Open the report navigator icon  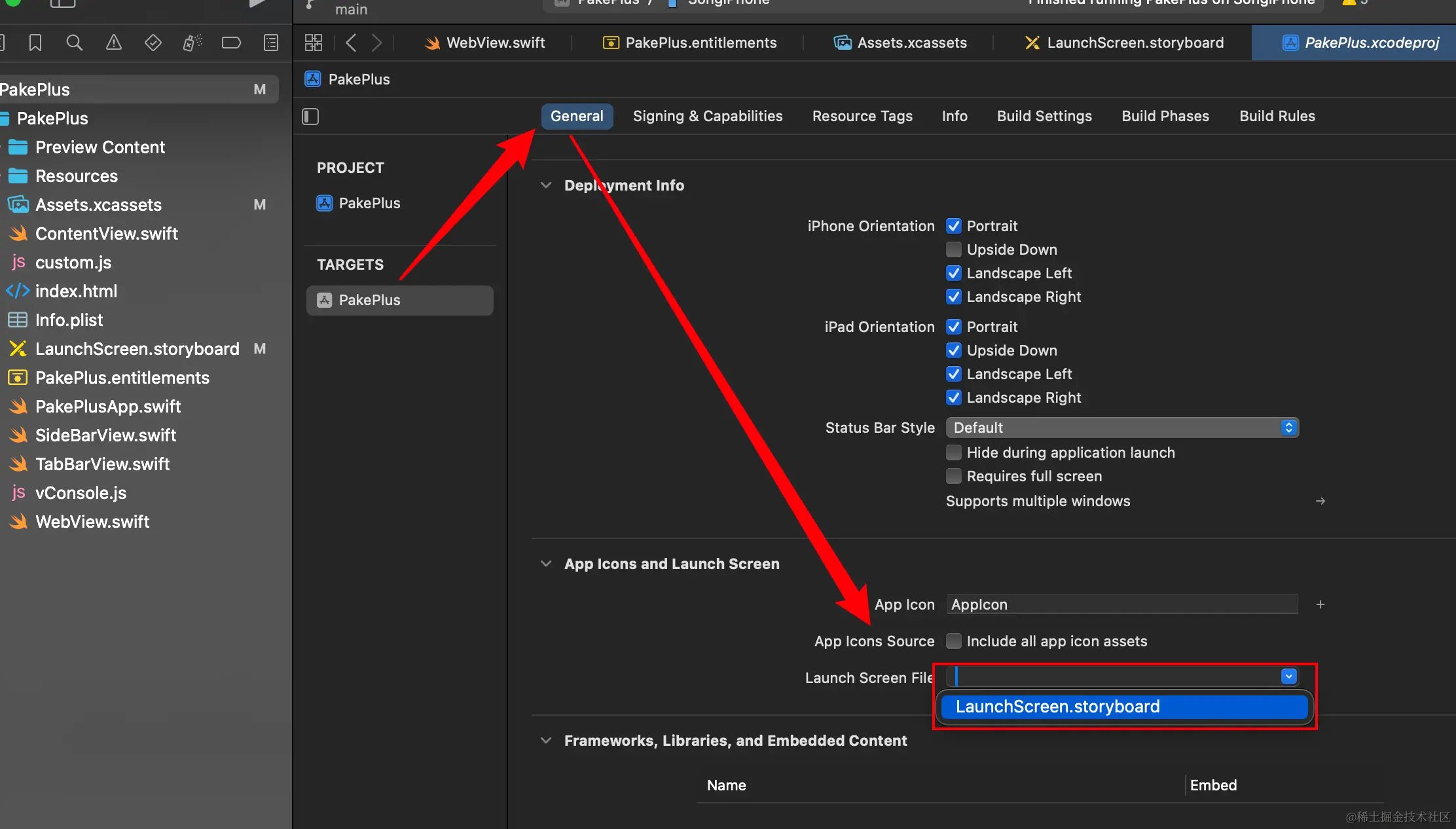(x=270, y=43)
